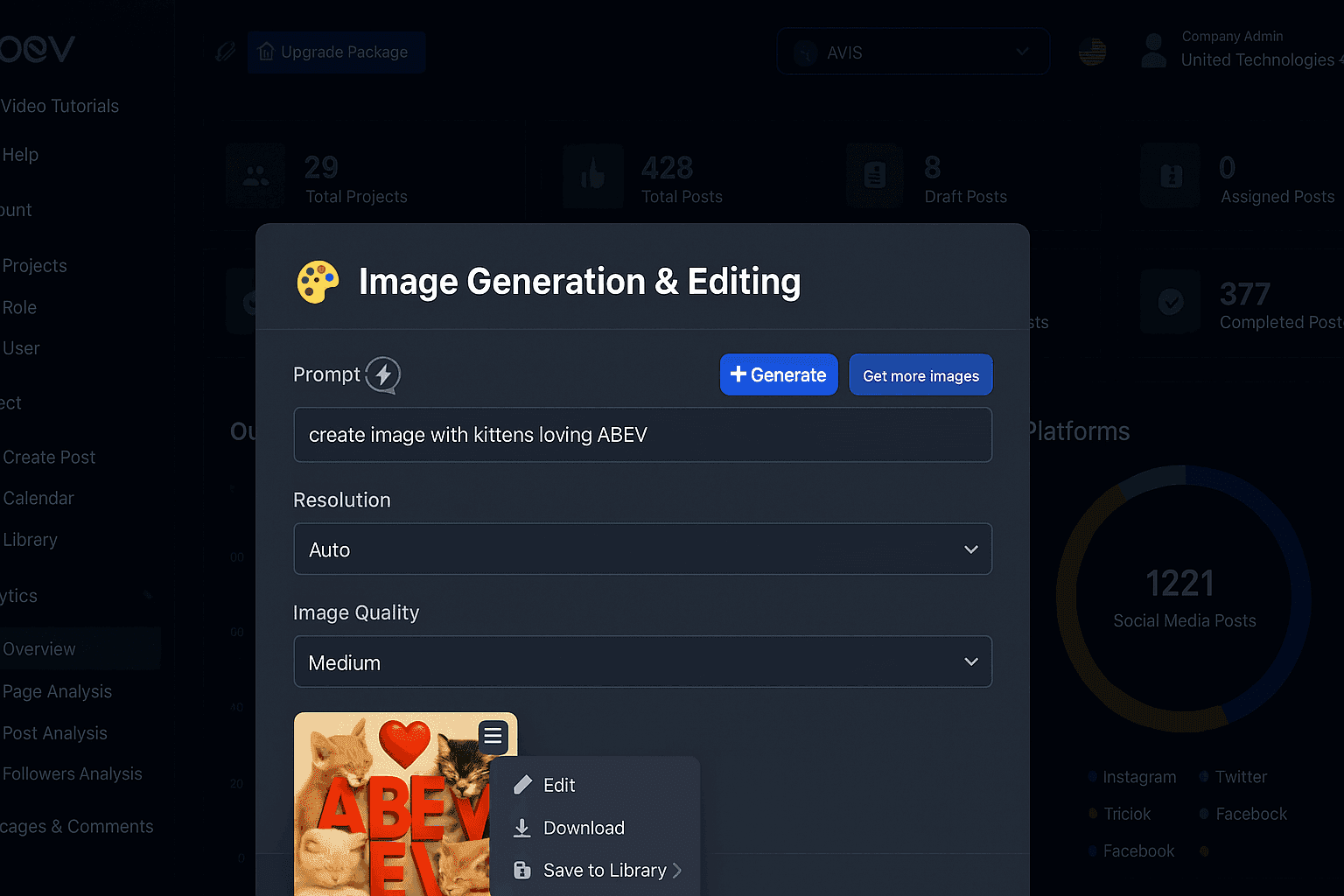Click the Get more images button
This screenshot has height=896, width=1344.
tap(920, 374)
